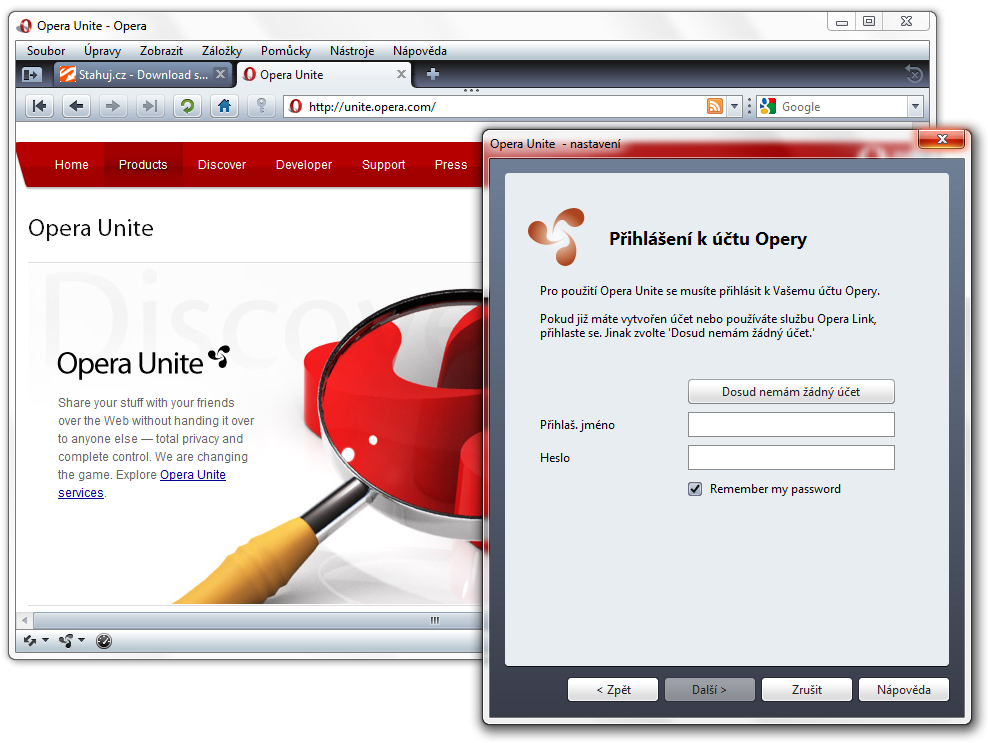This screenshot has height=743, width=988.
Task: Click the scrollbar left arrow
Action: [25, 620]
